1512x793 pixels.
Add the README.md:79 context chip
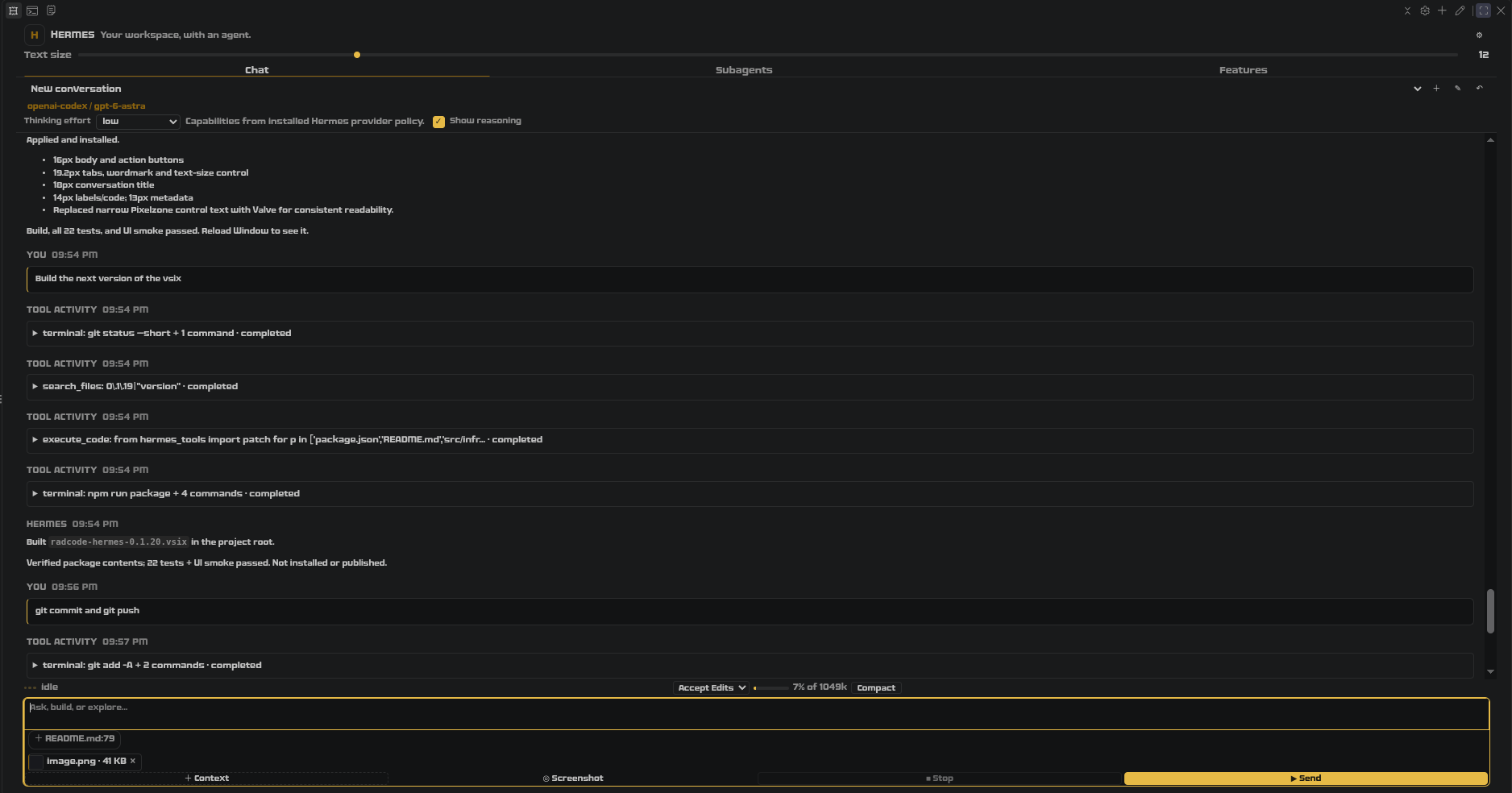pyautogui.click(x=75, y=738)
